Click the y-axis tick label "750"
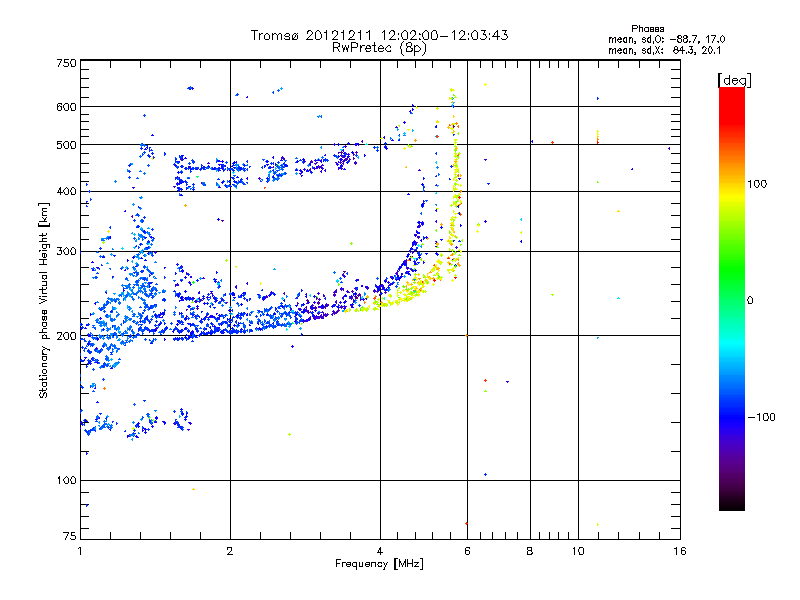The image size is (800, 600). pos(66,63)
